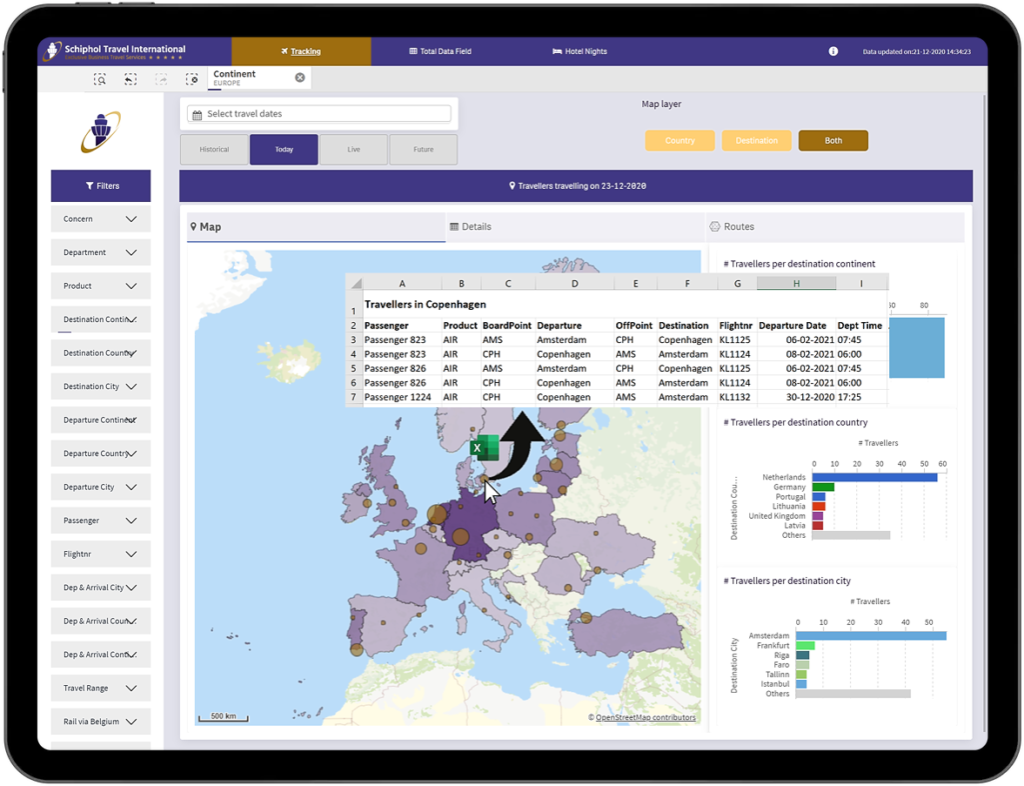Click the Travellers in Copenhagen title cell
Screen dimensions: 1024x786
[x=425, y=304]
